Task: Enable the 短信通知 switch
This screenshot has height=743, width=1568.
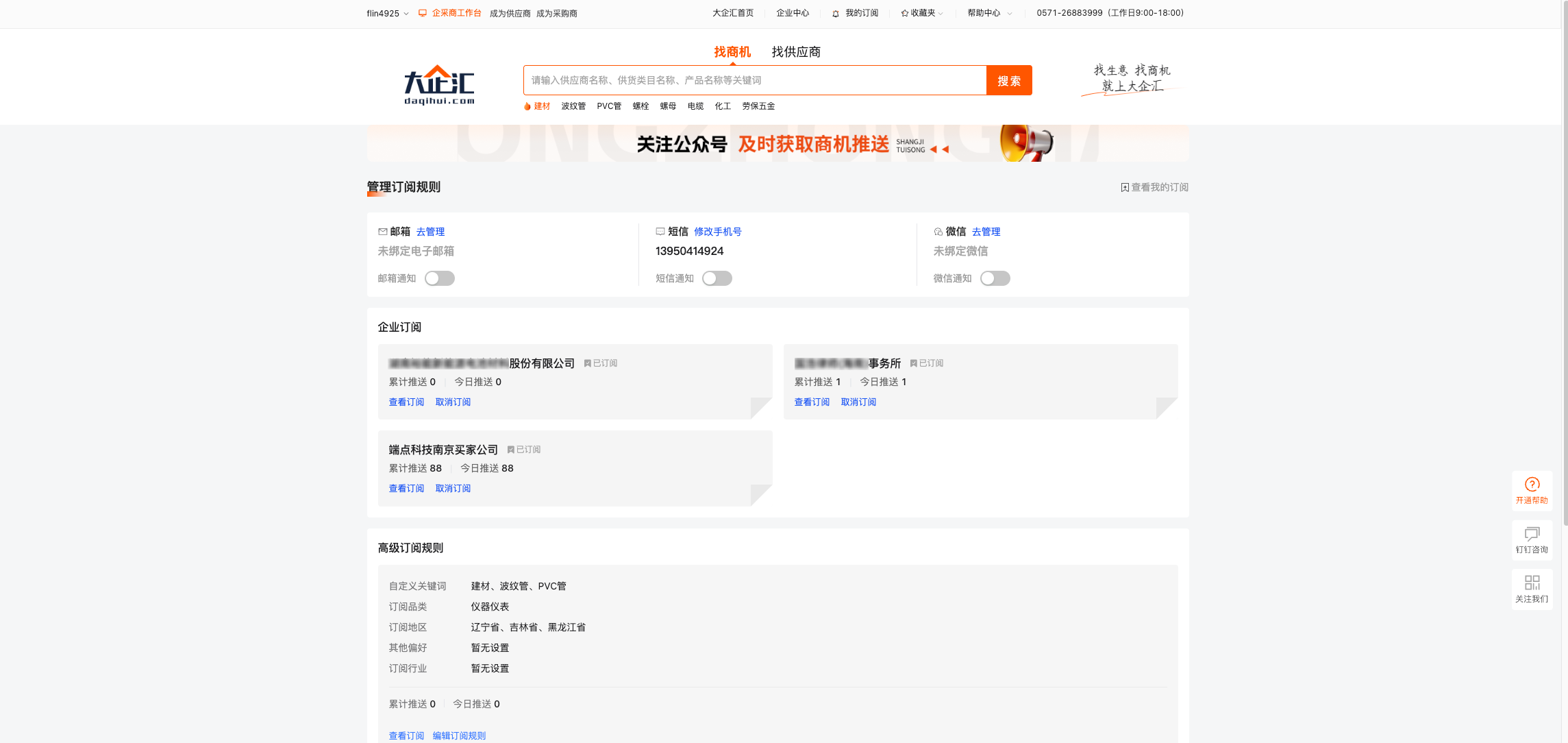Action: click(x=717, y=278)
